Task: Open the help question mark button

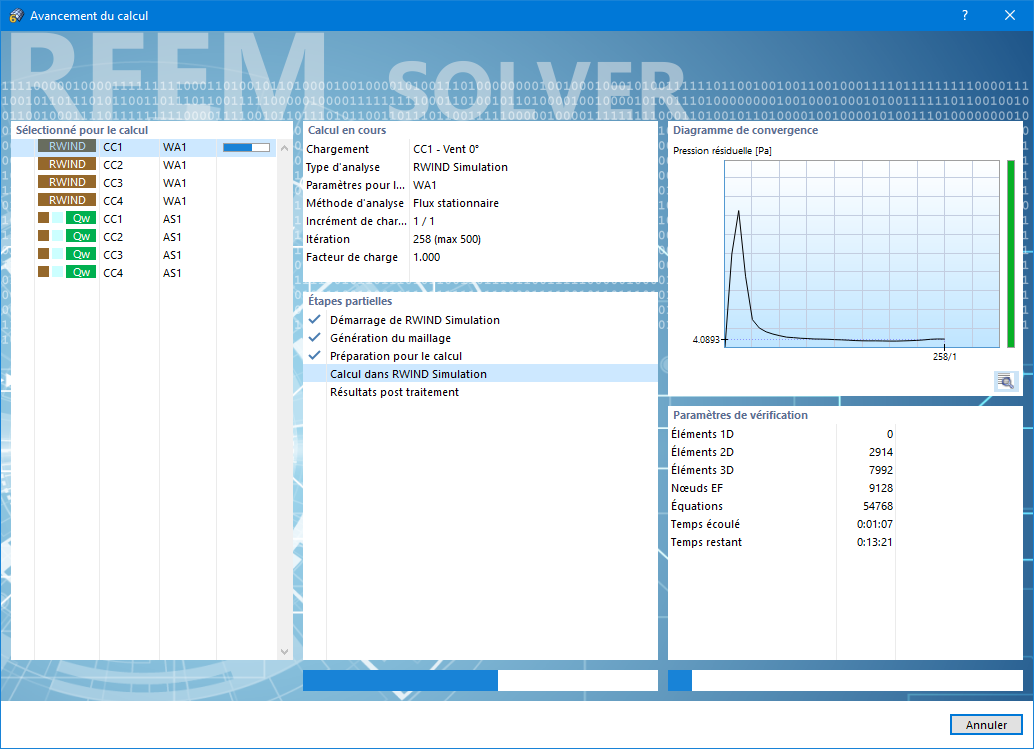Action: tap(965, 15)
